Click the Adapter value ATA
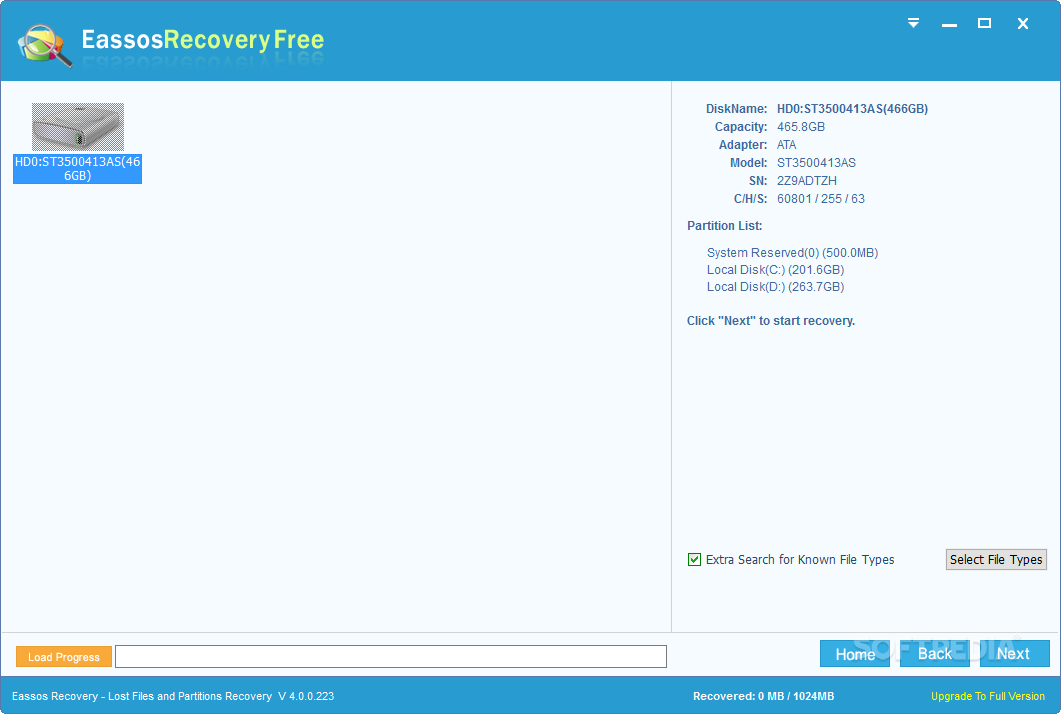The height and width of the screenshot is (714, 1061). (x=786, y=145)
